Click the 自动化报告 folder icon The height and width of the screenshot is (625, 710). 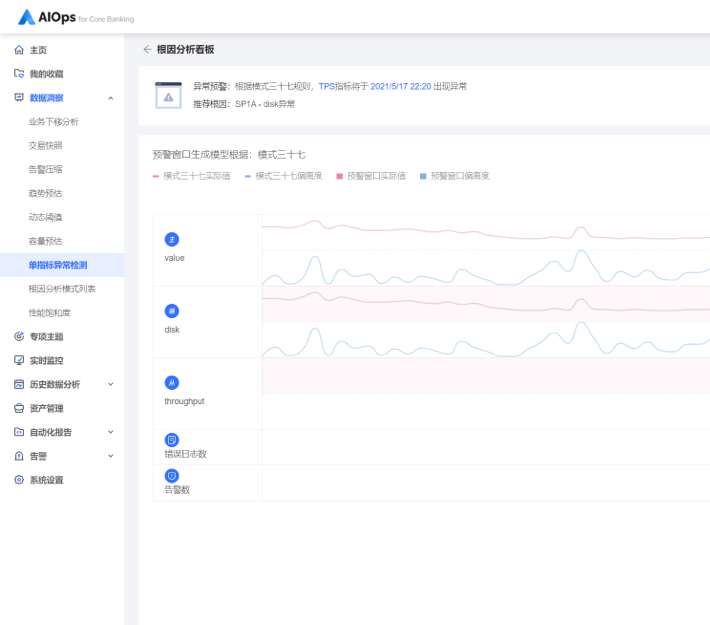pos(19,432)
